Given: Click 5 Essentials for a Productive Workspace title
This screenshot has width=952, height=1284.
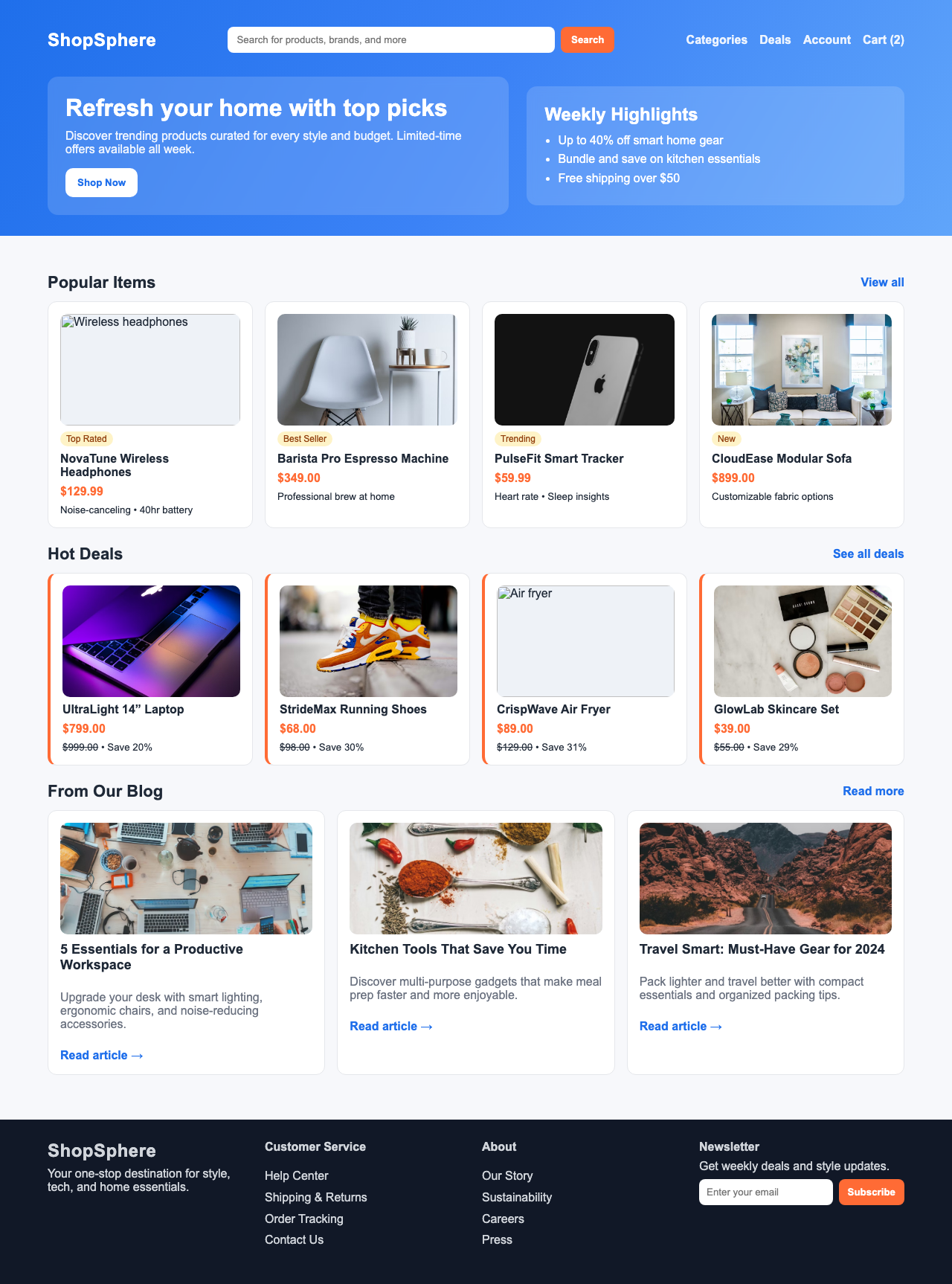Looking at the screenshot, I should point(152,957).
